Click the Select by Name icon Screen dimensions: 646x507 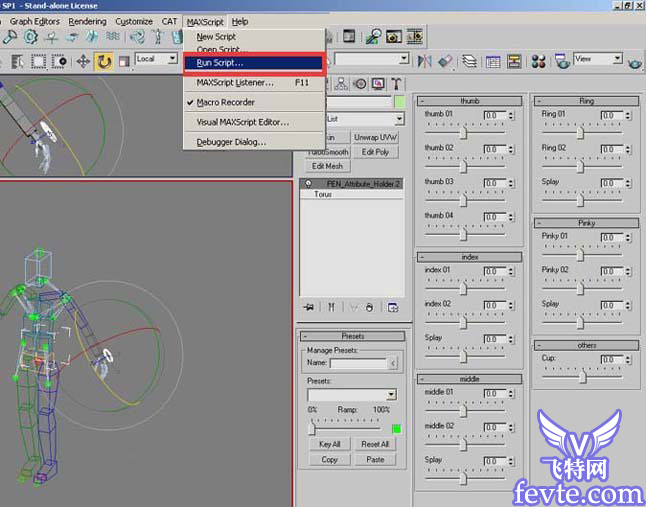coord(18,62)
